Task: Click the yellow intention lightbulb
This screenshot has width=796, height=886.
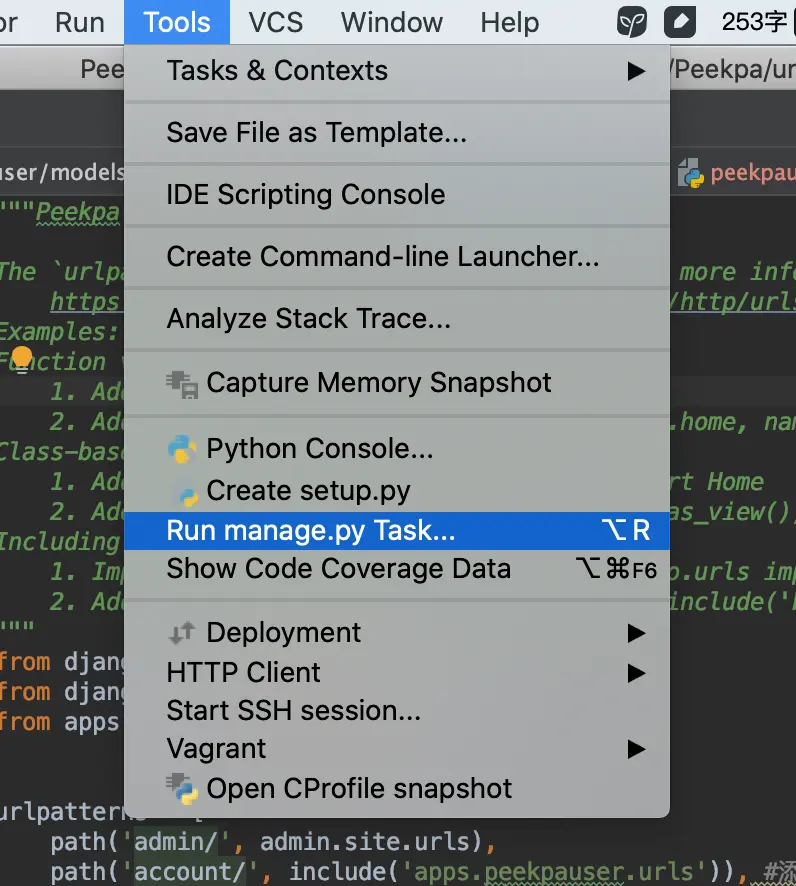Action: (x=22, y=357)
